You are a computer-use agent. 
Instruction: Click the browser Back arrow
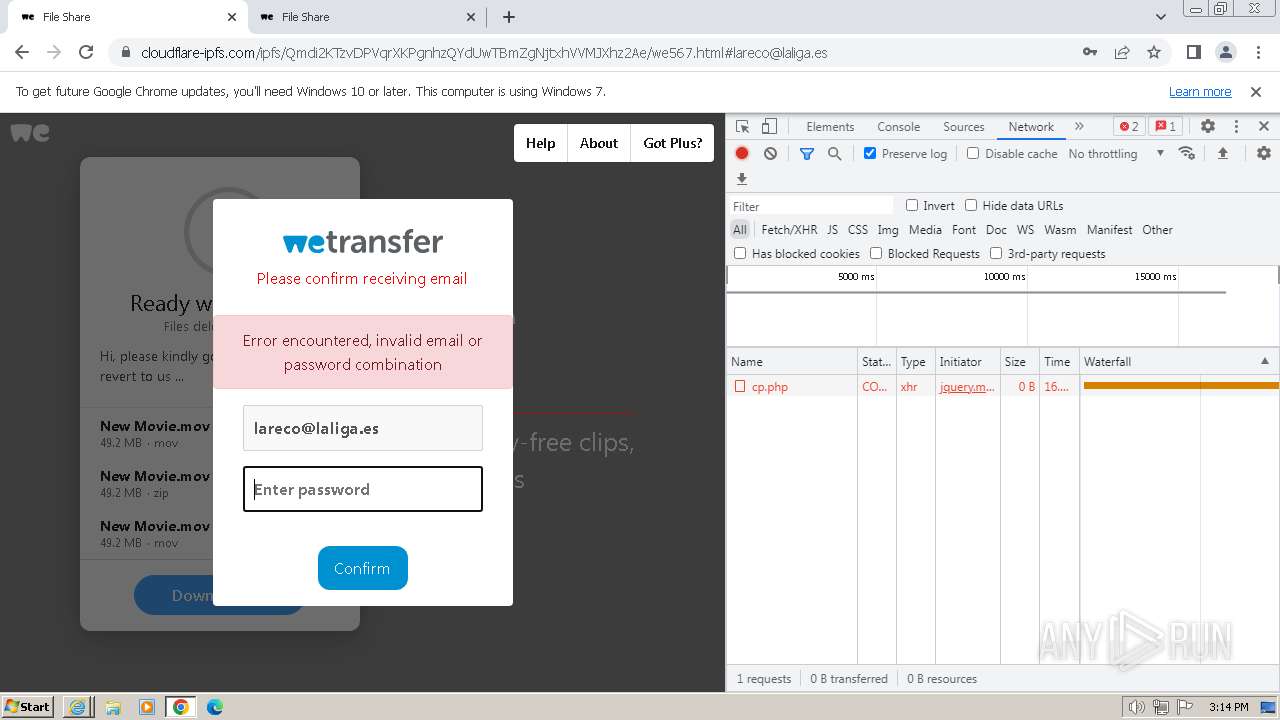[x=22, y=52]
